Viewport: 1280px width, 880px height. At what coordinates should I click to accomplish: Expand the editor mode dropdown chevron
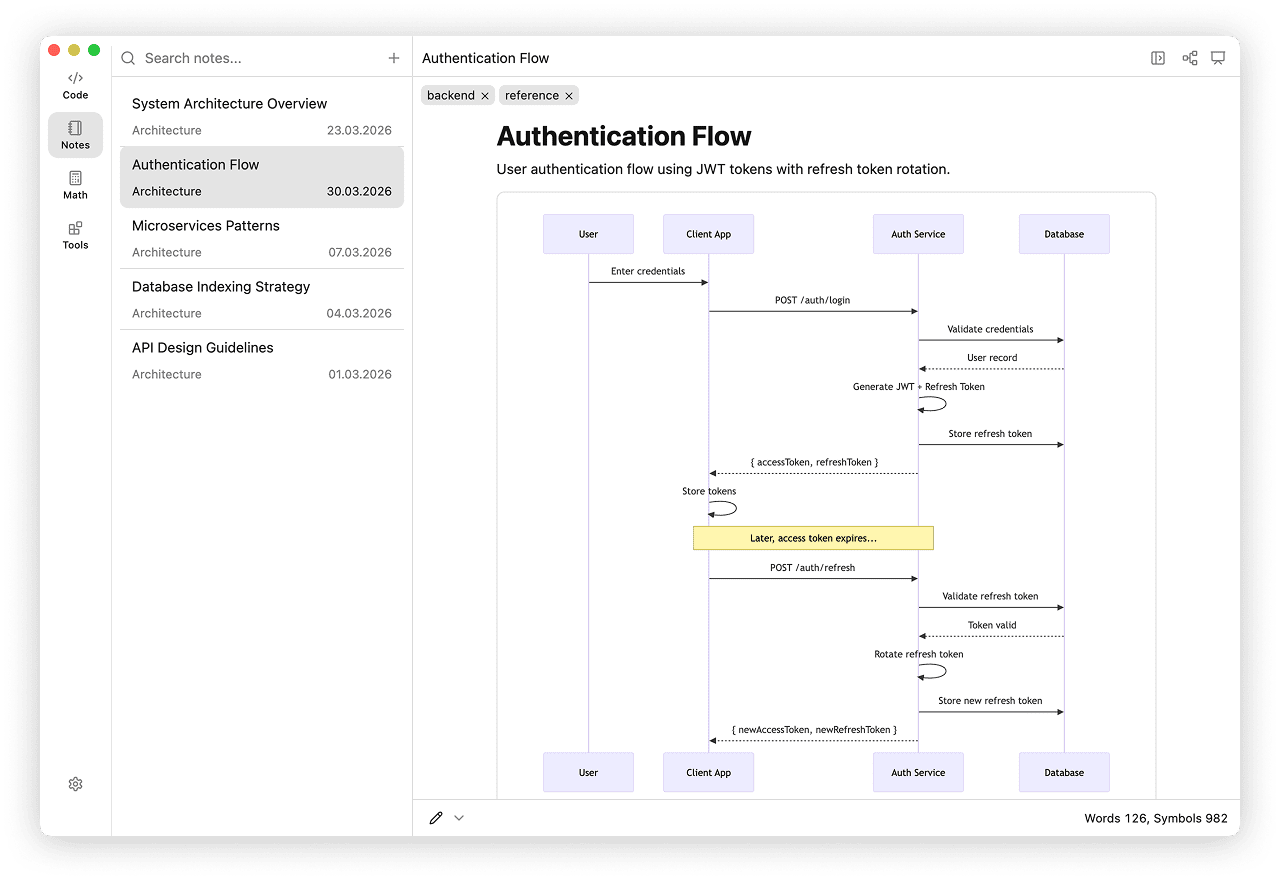click(x=459, y=818)
